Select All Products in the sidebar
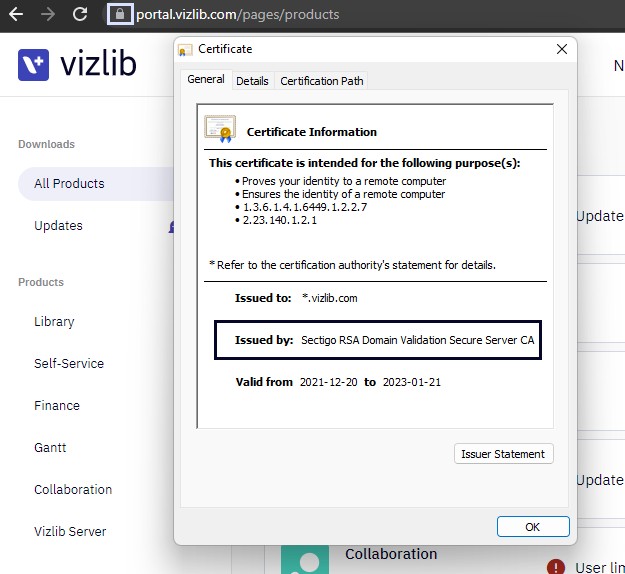 click(96, 184)
